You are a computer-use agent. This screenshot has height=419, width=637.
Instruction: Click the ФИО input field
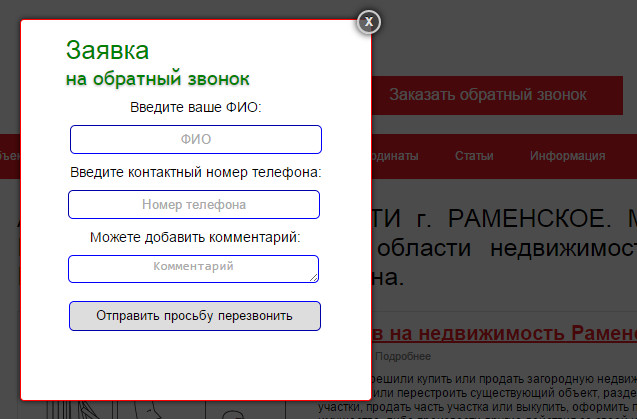[196, 139]
